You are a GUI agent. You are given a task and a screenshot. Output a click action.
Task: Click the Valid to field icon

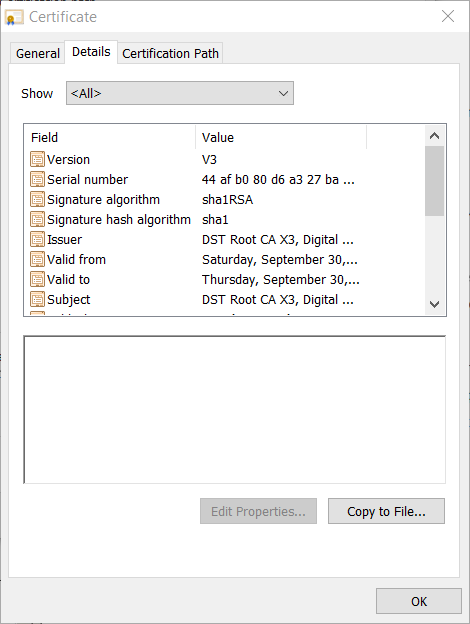click(x=37, y=279)
